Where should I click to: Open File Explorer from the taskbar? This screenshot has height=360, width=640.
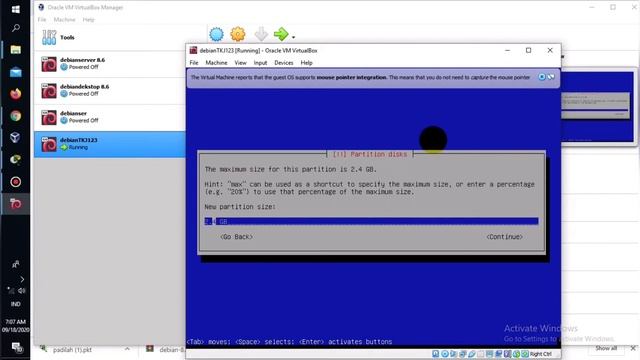(16, 50)
